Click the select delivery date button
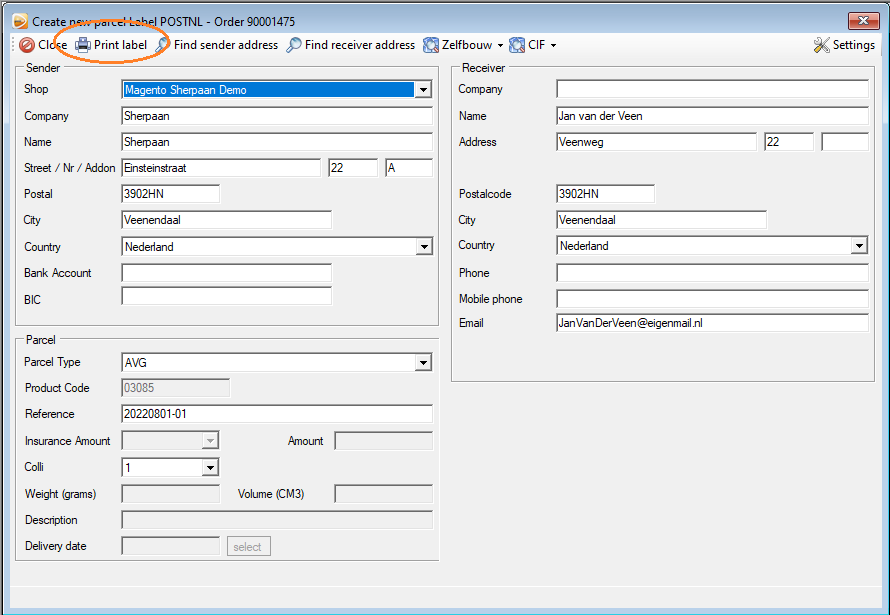890x615 pixels. 249,546
